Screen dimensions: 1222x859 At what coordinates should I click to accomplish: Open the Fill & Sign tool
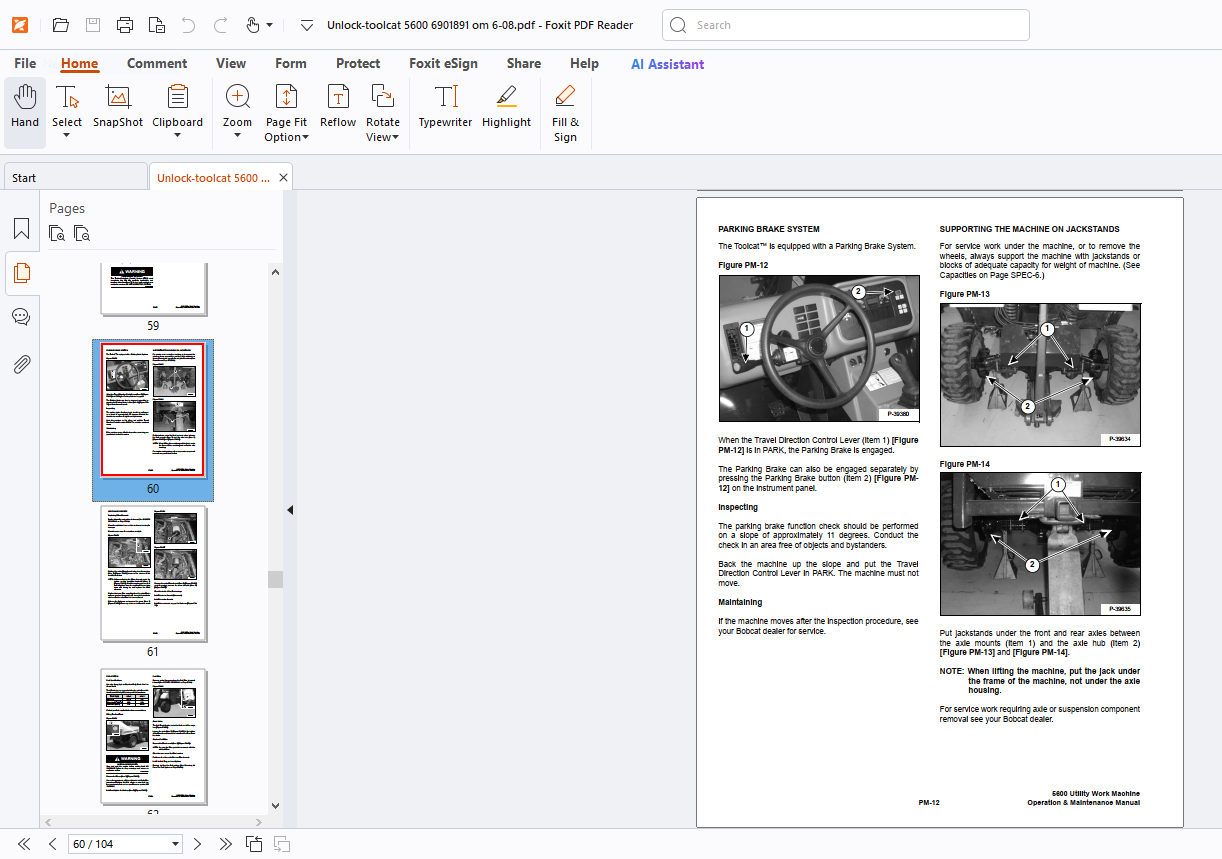[x=565, y=113]
